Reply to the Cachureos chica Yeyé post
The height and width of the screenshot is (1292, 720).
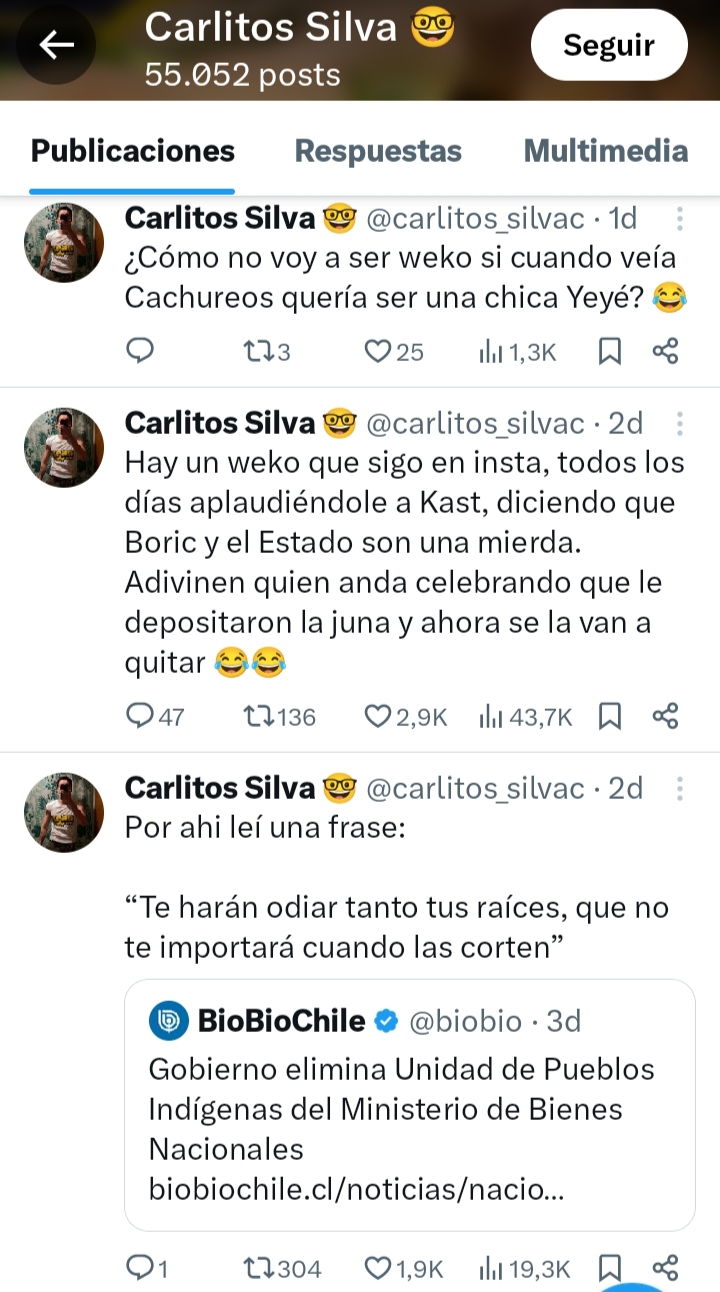click(x=141, y=351)
